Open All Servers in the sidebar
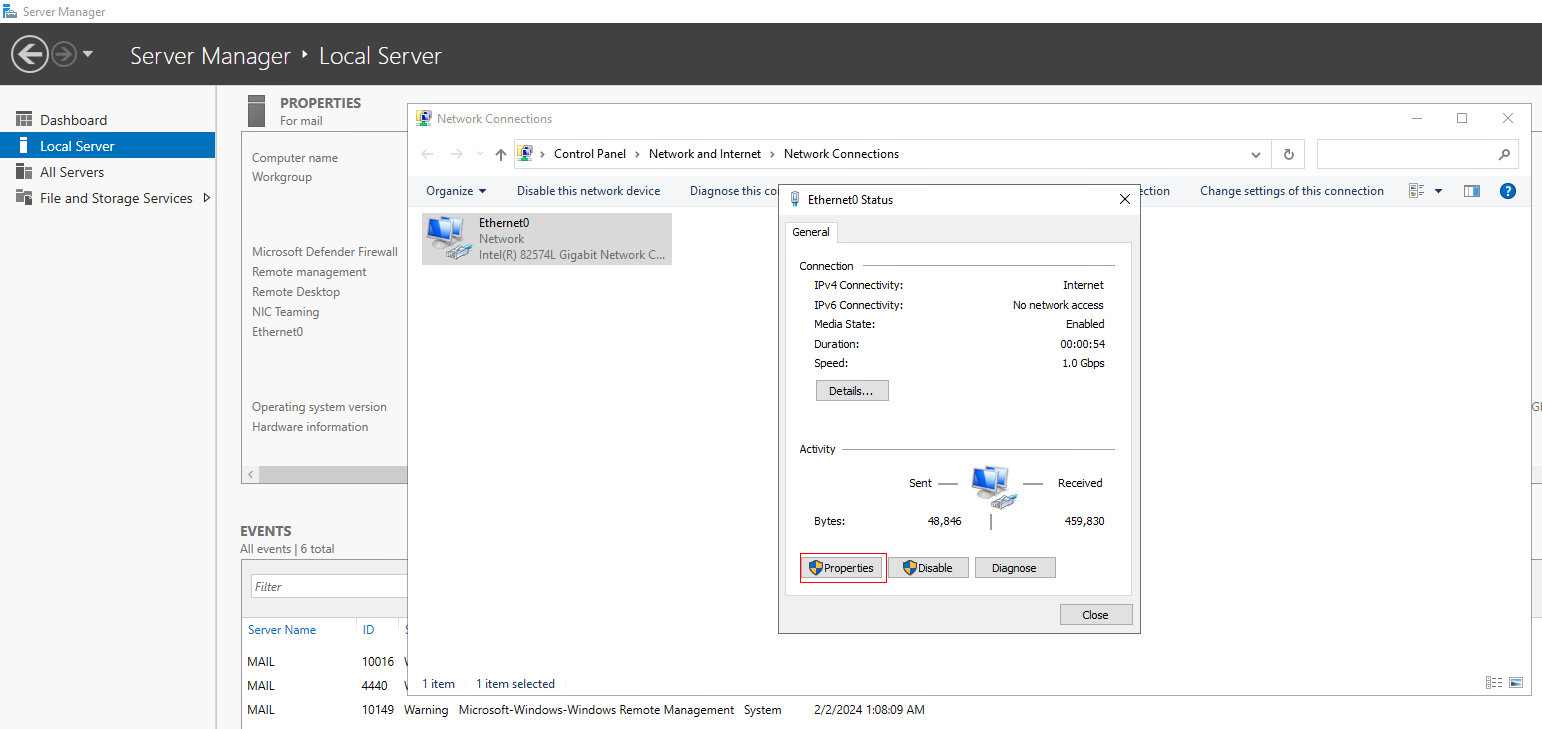1542x729 pixels. pos(72,172)
